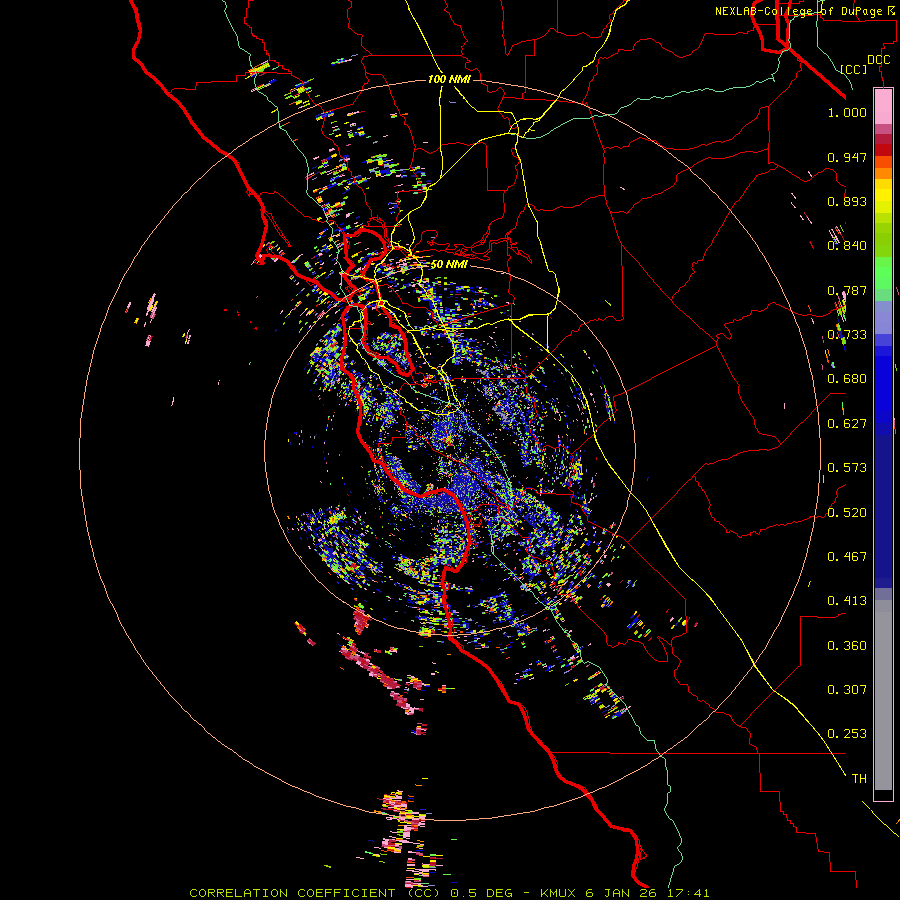
Task: Click the 0.840 scale value
Action: (847, 246)
